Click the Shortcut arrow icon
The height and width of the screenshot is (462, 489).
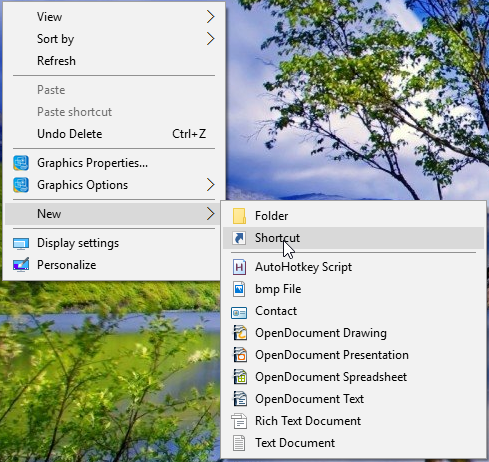coord(239,238)
